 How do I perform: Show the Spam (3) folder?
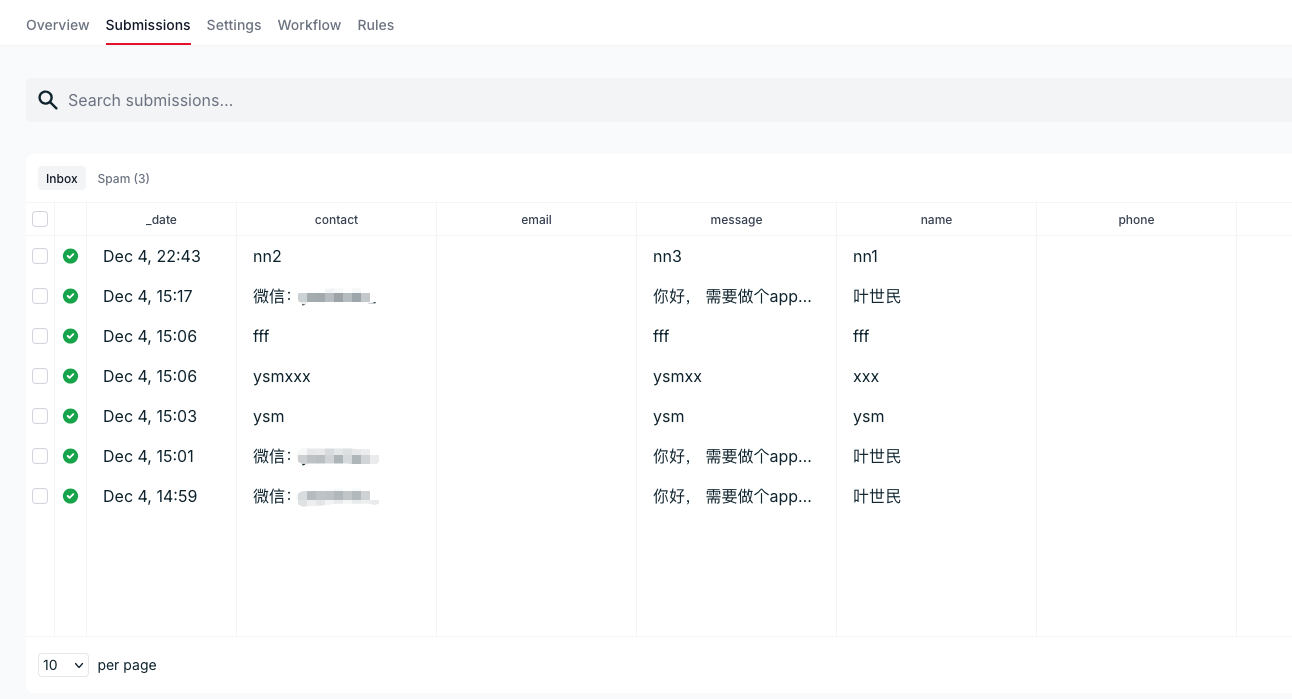[123, 179]
